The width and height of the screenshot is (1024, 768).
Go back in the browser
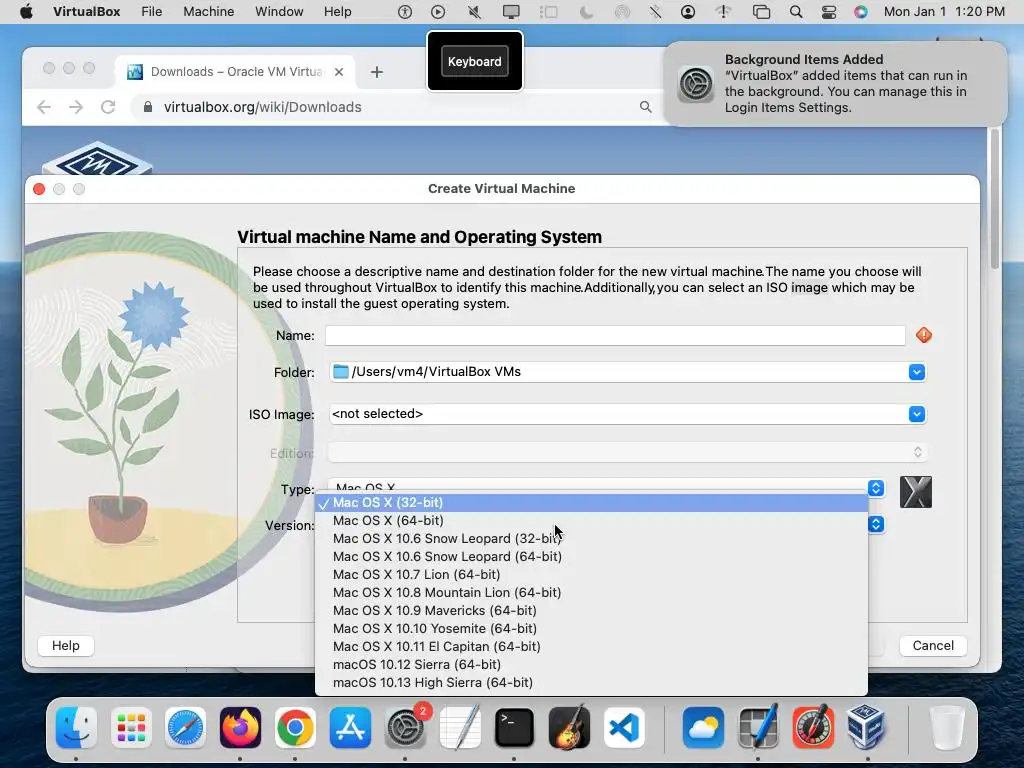pyautogui.click(x=44, y=107)
